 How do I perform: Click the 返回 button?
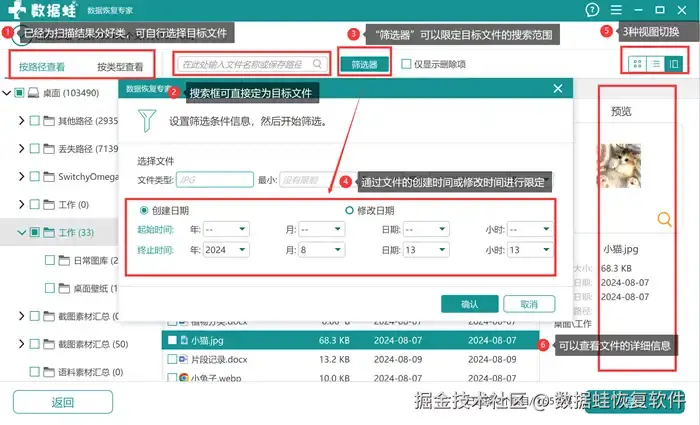62,402
